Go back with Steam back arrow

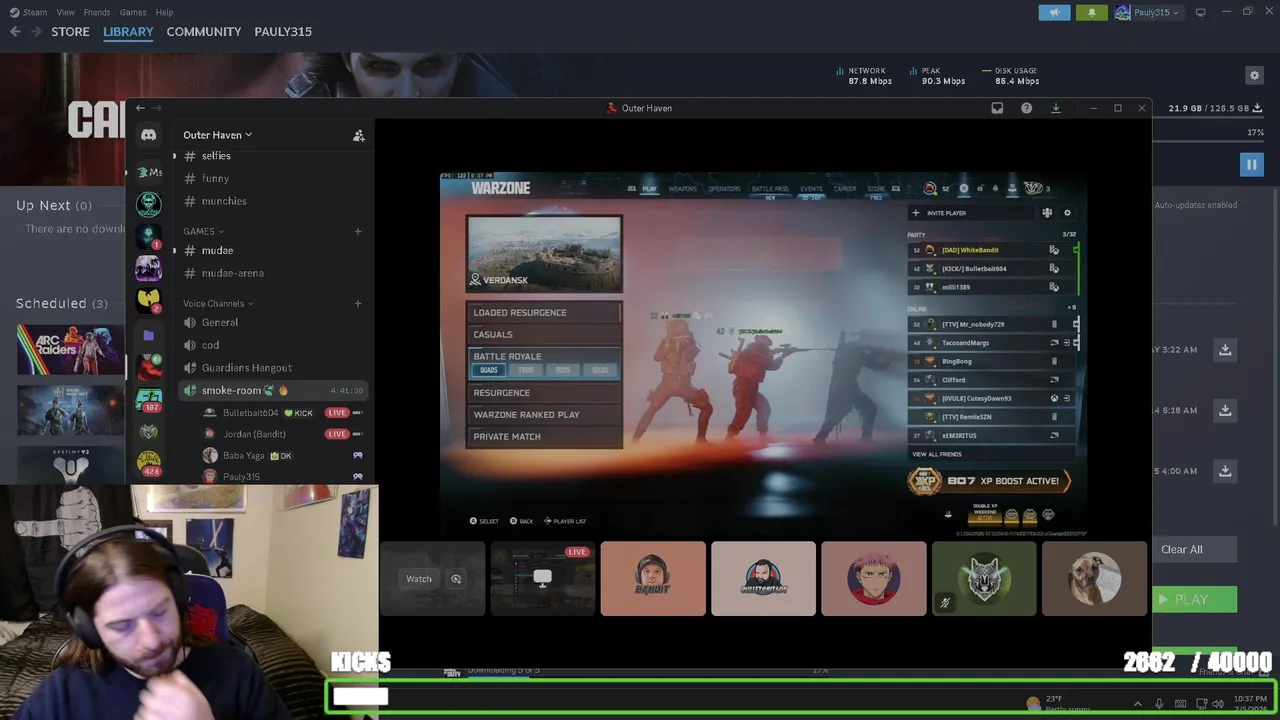pyautogui.click(x=15, y=31)
